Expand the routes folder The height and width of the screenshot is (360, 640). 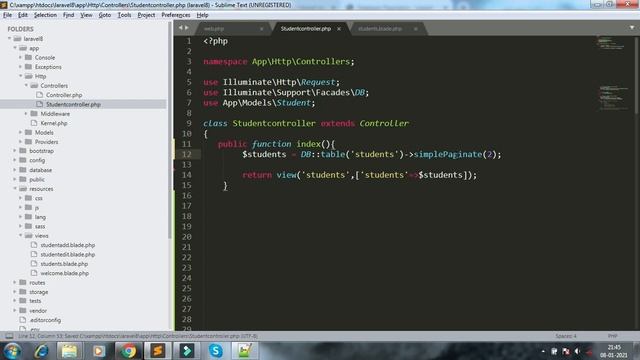click(x=15, y=282)
